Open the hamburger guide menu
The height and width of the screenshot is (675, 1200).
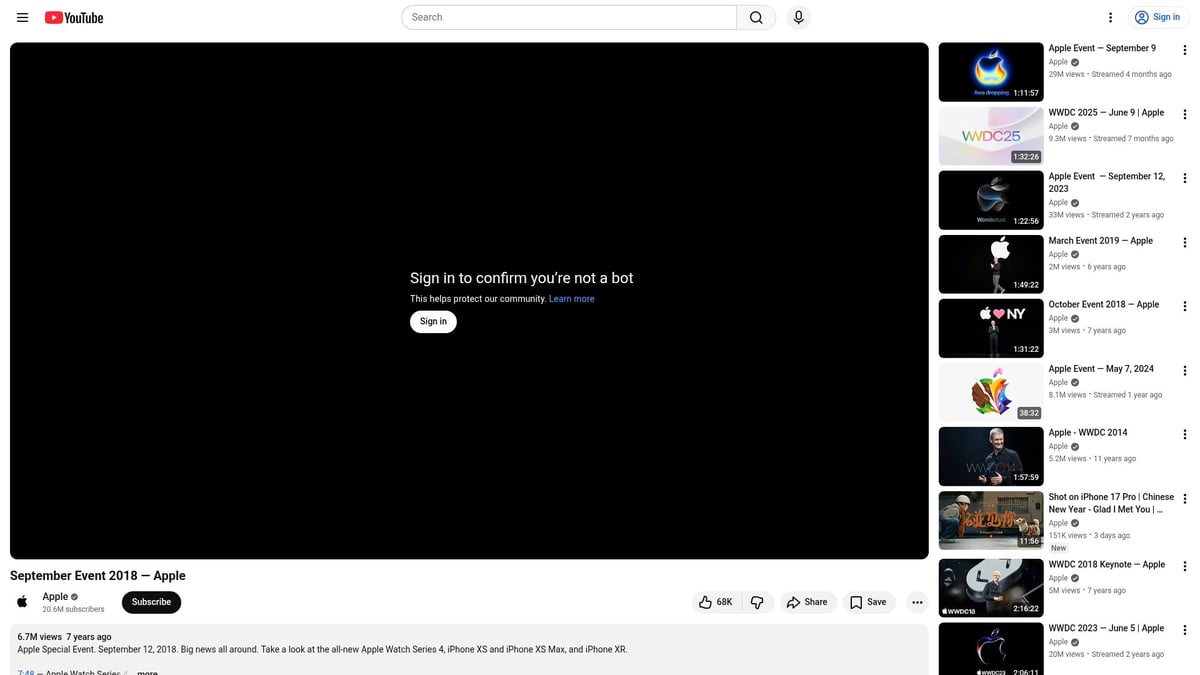click(21, 17)
